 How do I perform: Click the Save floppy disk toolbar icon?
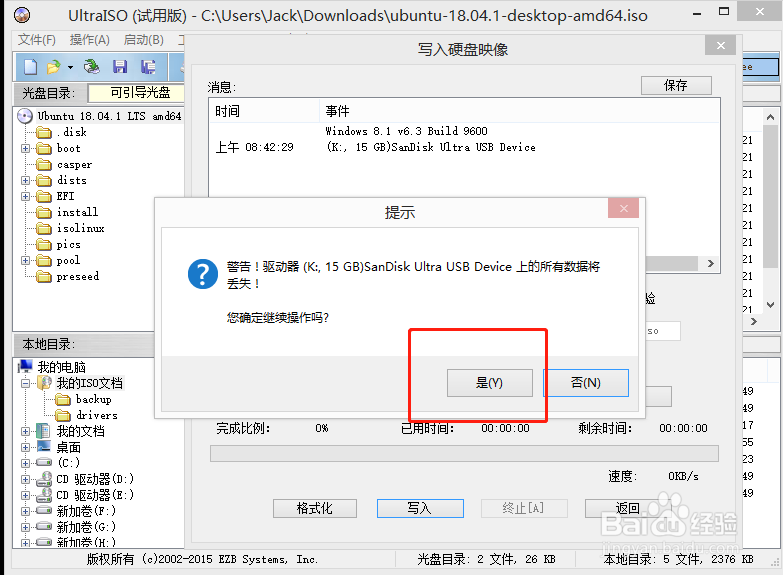(x=120, y=66)
